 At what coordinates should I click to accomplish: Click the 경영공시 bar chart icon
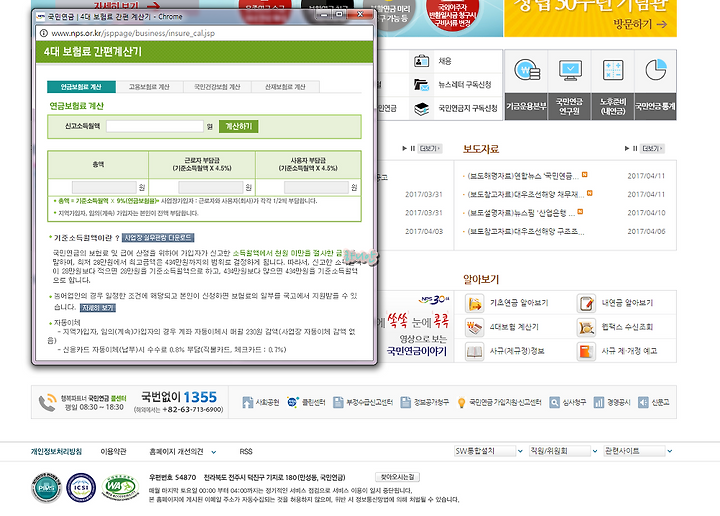coord(599,403)
